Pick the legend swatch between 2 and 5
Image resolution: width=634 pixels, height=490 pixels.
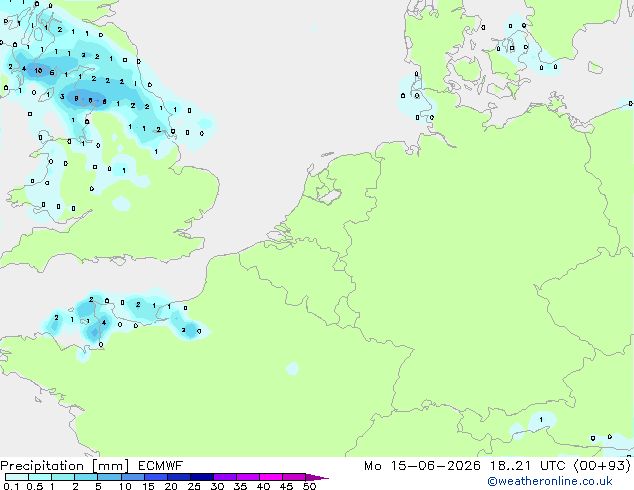(86, 477)
